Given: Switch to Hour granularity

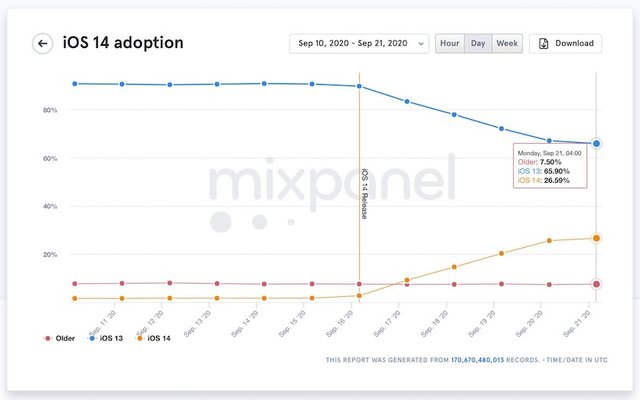Looking at the screenshot, I should (450, 43).
